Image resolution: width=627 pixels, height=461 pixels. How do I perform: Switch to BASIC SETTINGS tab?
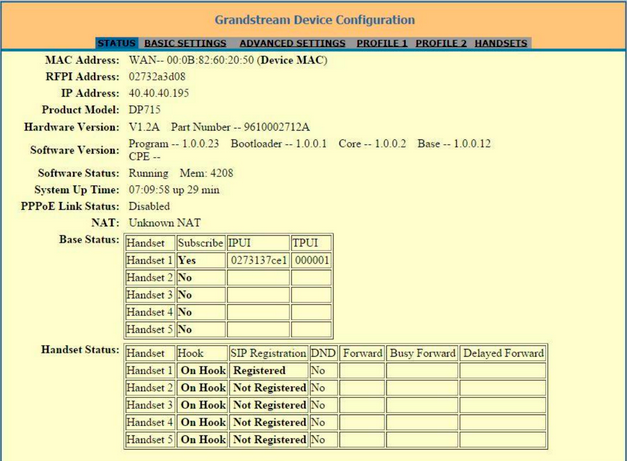185,43
